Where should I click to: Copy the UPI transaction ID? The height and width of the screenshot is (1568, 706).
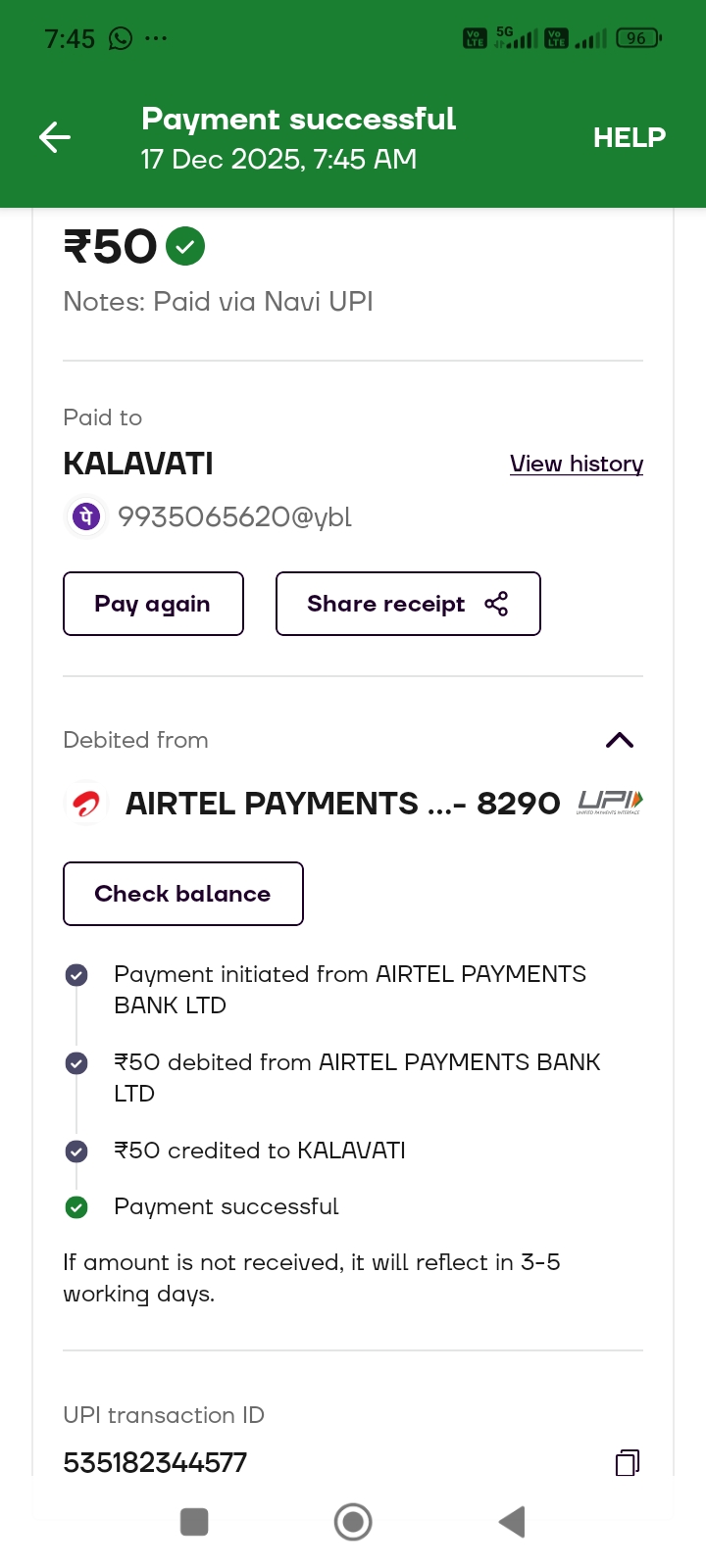click(627, 1463)
